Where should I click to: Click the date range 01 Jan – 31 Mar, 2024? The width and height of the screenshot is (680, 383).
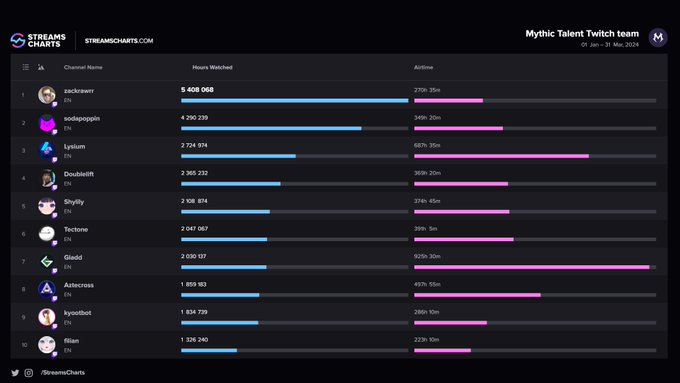[610, 45]
